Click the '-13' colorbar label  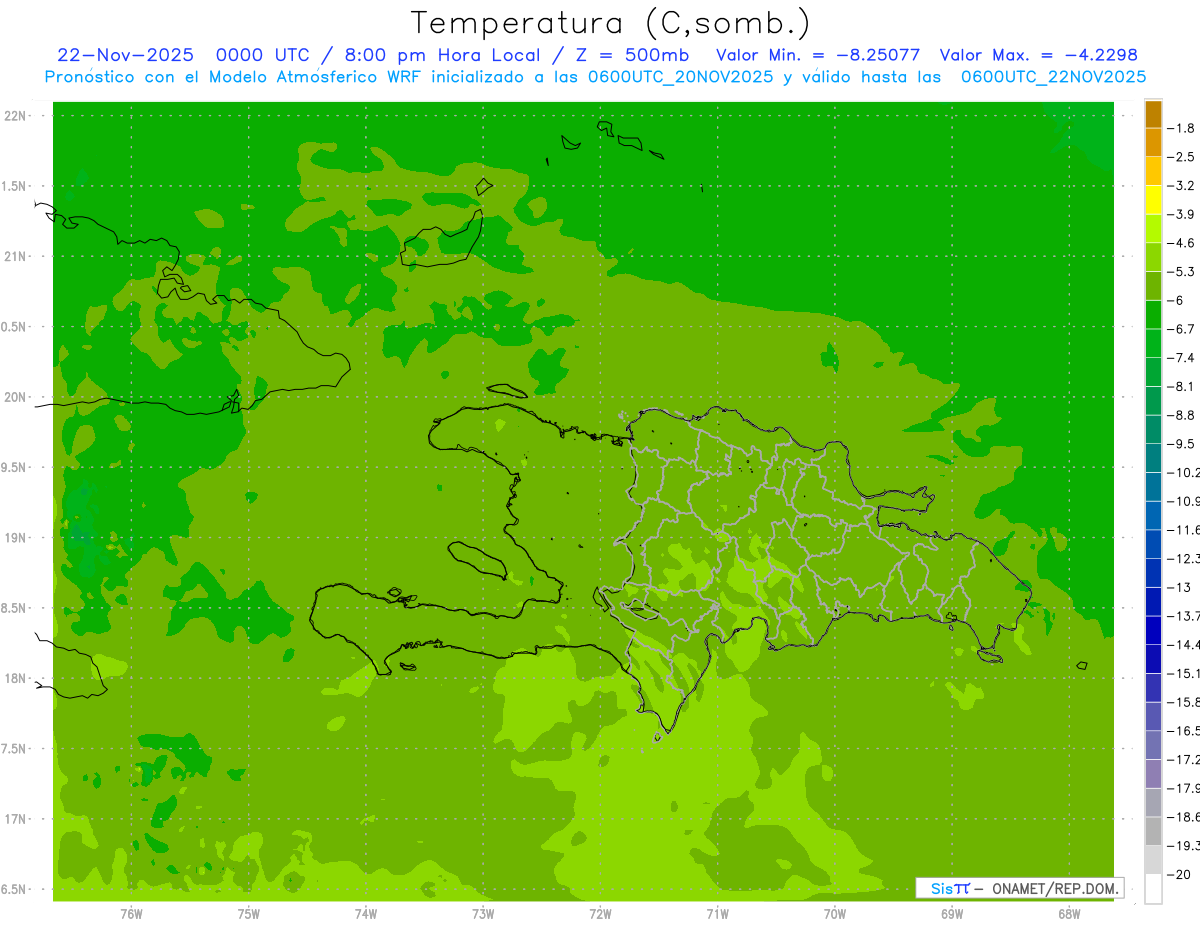click(1180, 587)
